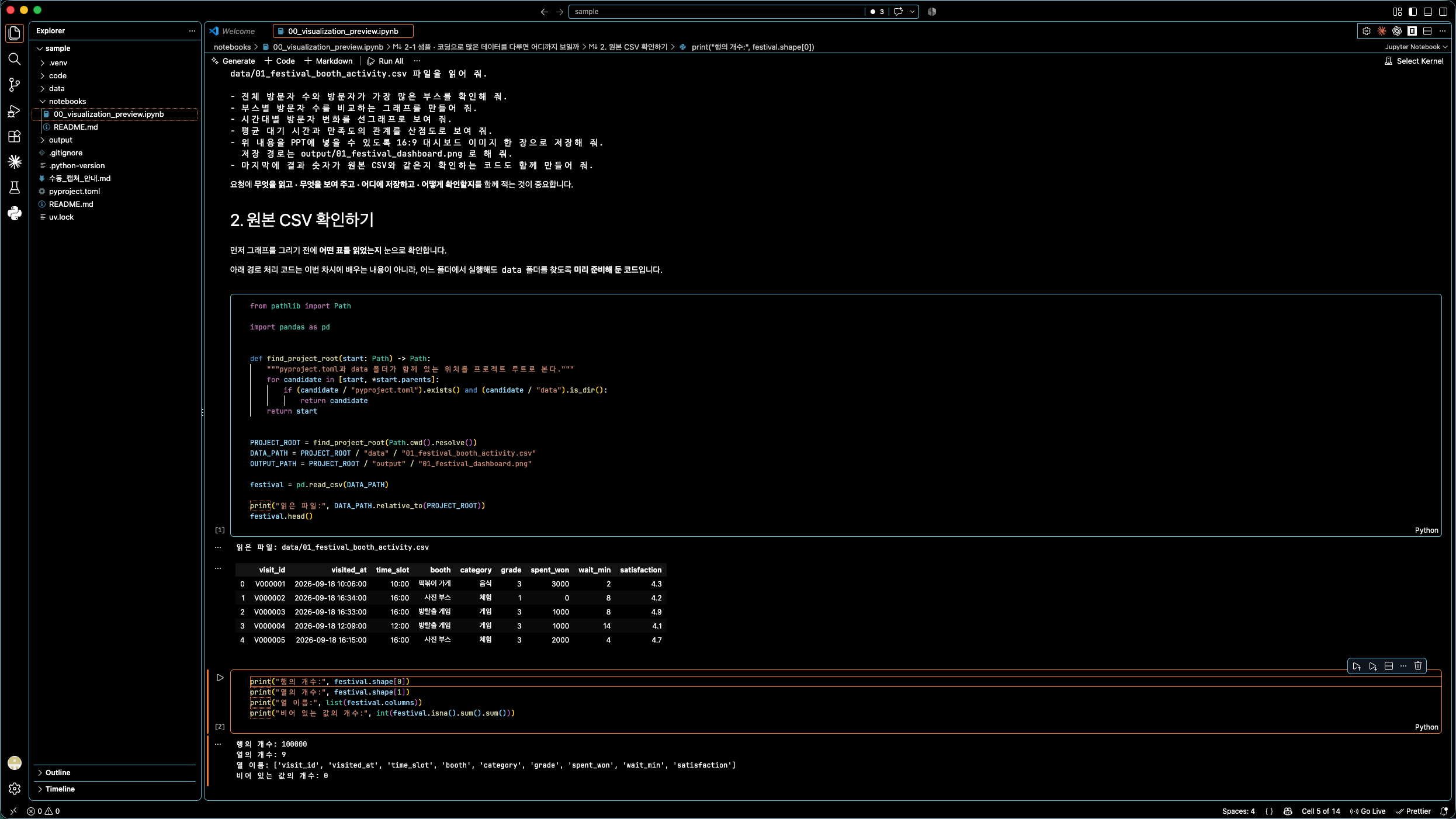Expand the Outline section
The image size is (1456, 819).
click(58, 772)
